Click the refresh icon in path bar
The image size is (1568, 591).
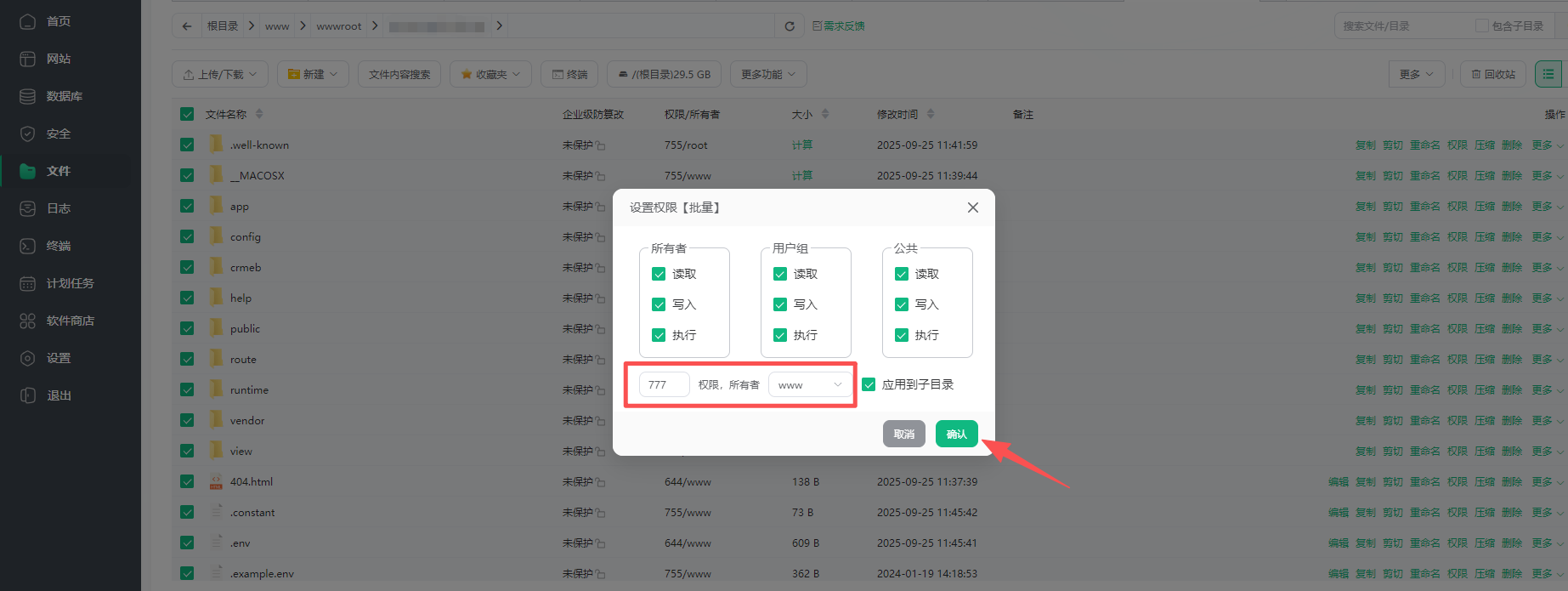click(790, 26)
